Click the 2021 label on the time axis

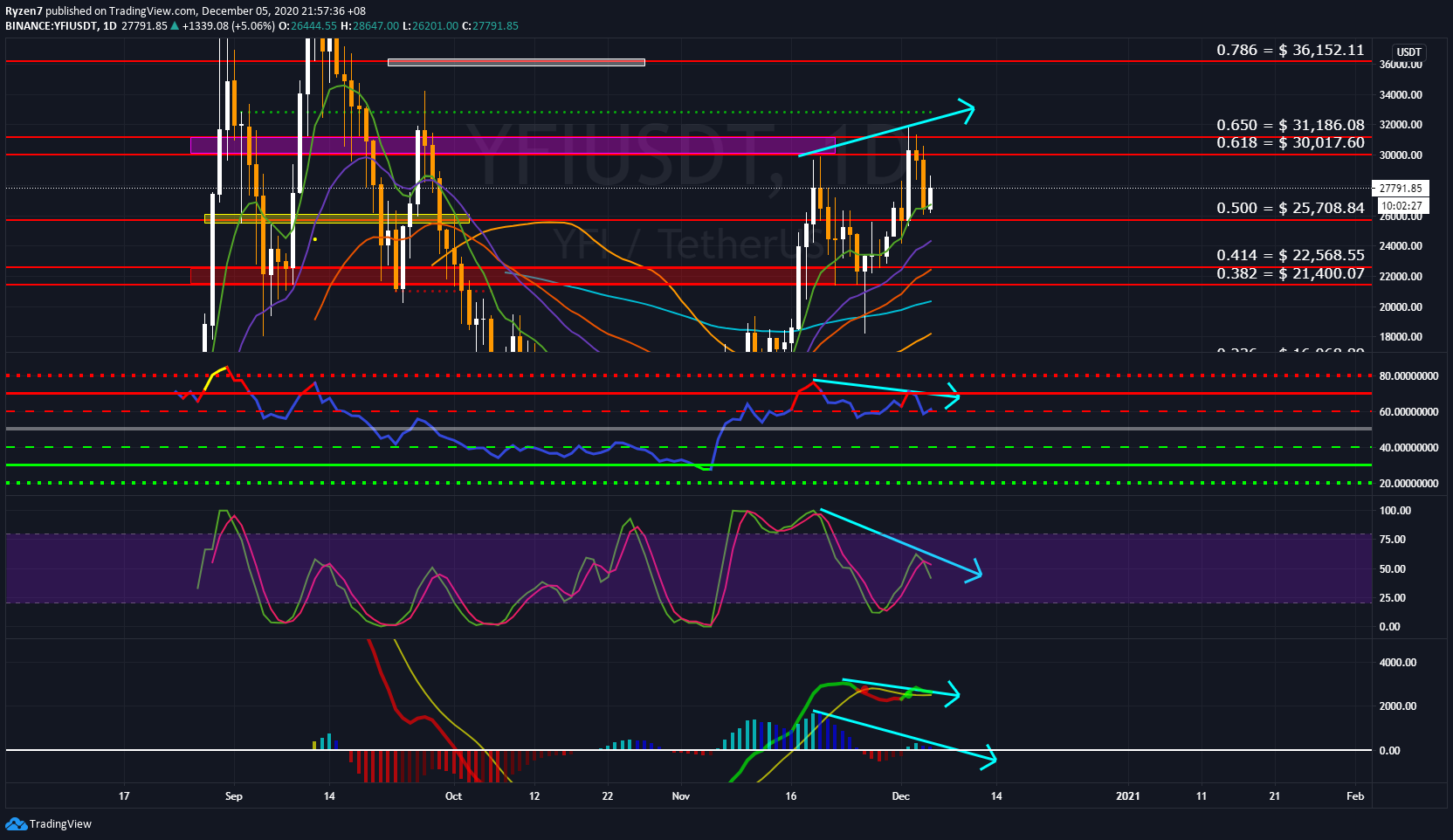[x=1128, y=795]
